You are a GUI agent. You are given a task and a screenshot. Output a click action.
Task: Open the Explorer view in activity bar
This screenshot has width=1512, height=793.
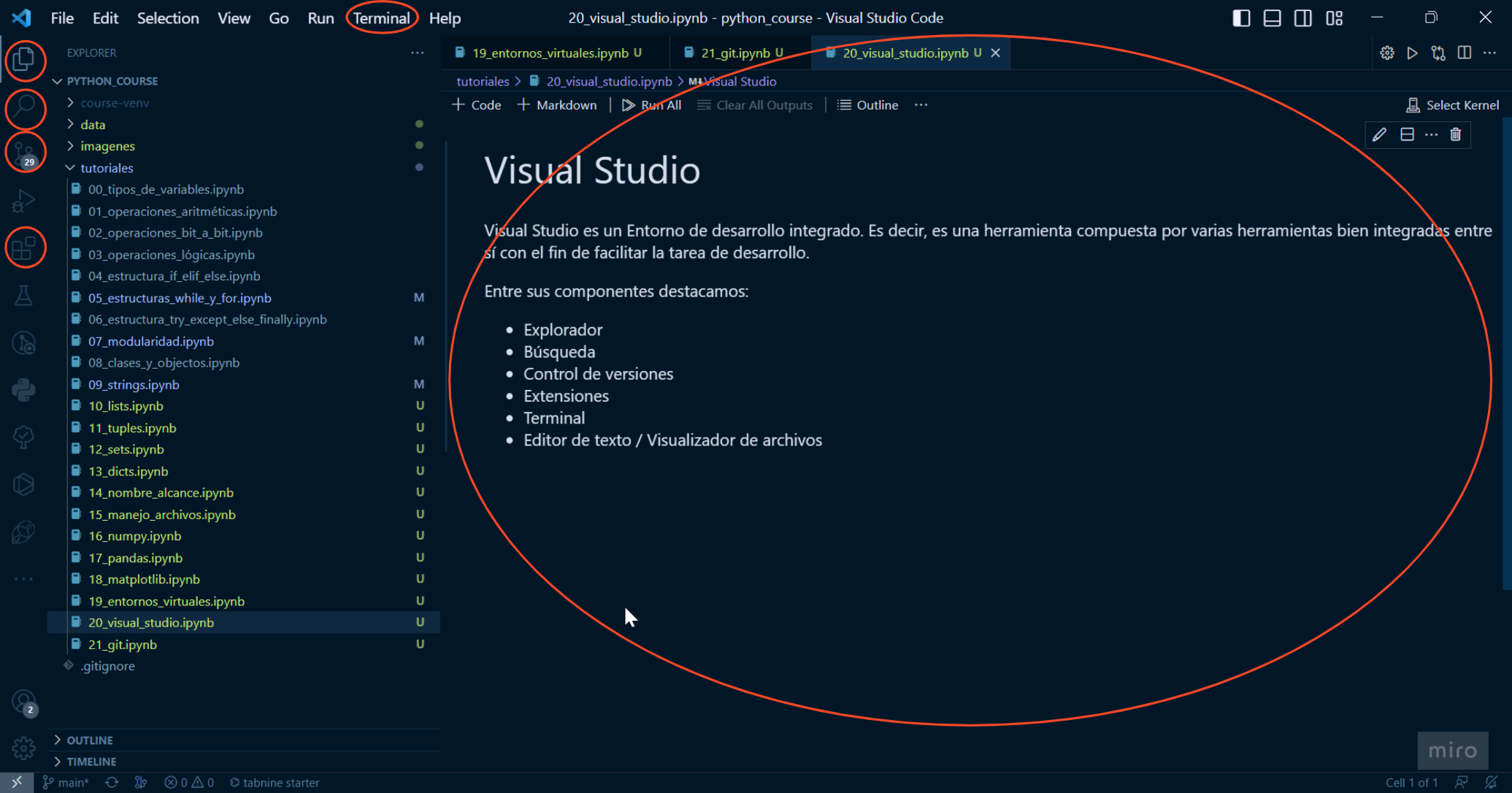click(x=24, y=60)
